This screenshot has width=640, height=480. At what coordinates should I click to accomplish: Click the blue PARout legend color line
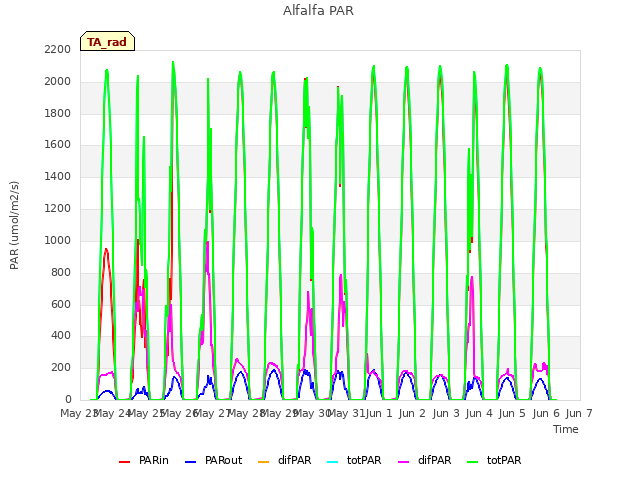[191, 462]
